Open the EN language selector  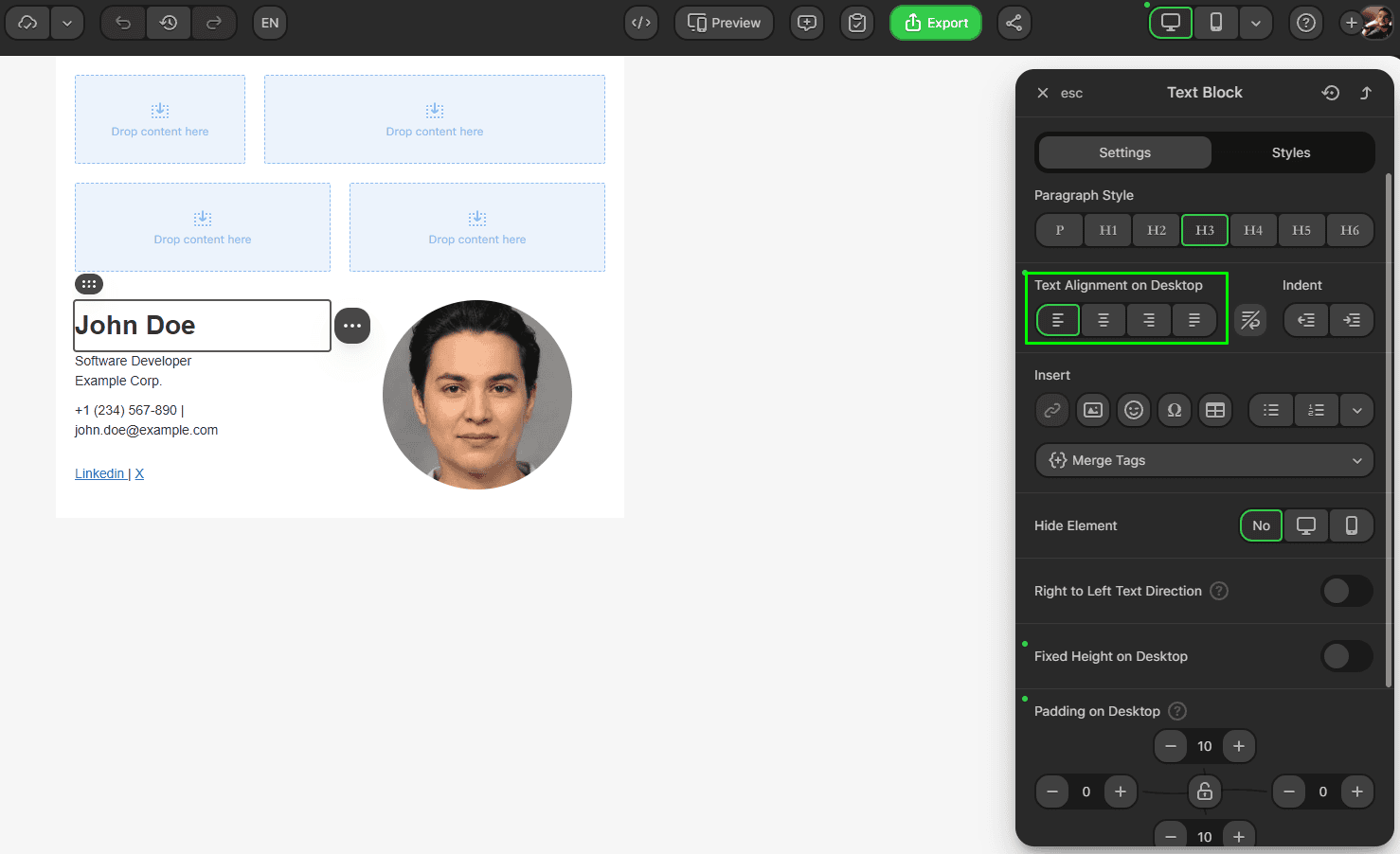coord(270,23)
